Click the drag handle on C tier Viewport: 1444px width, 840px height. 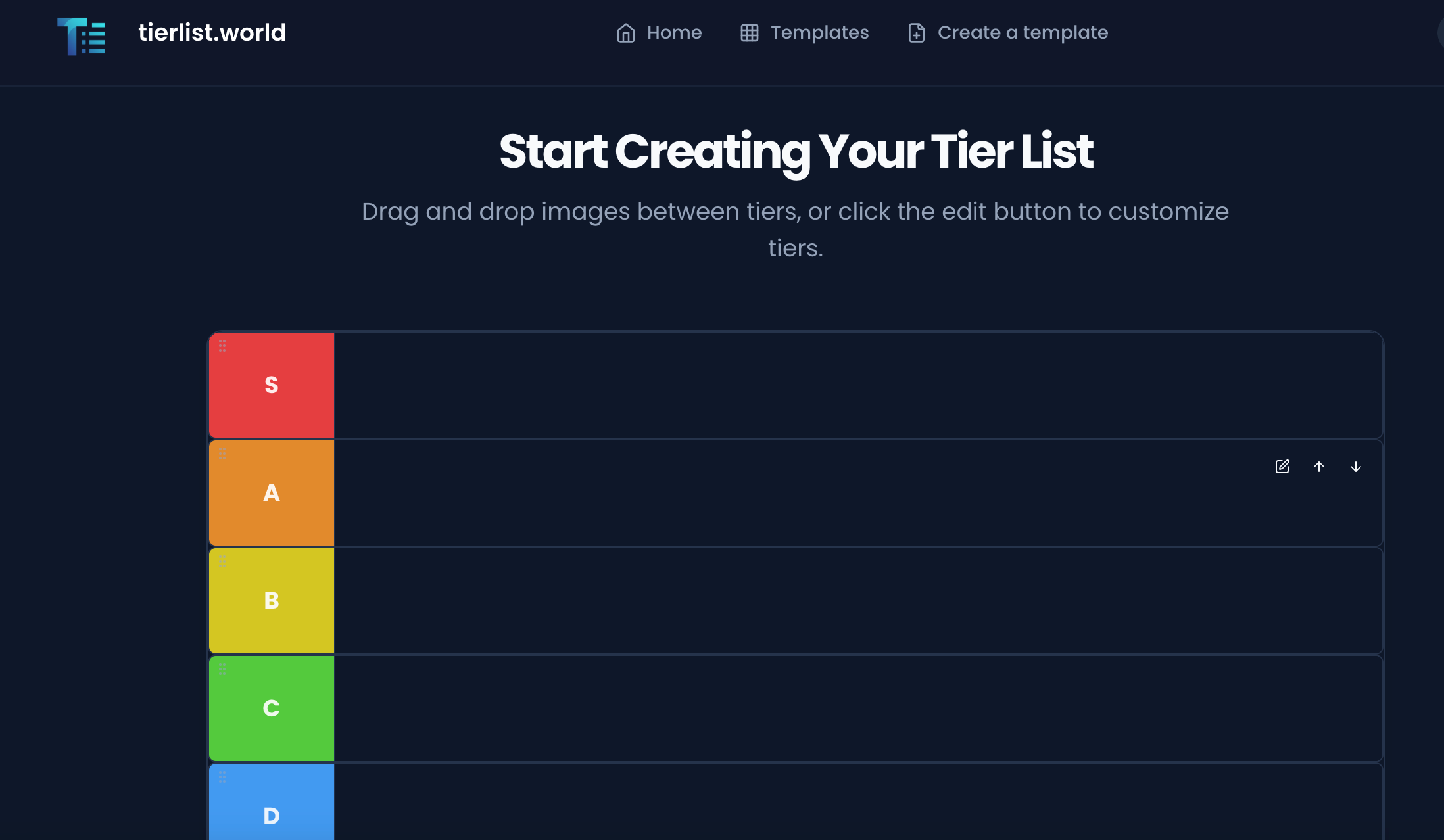[x=222, y=669]
